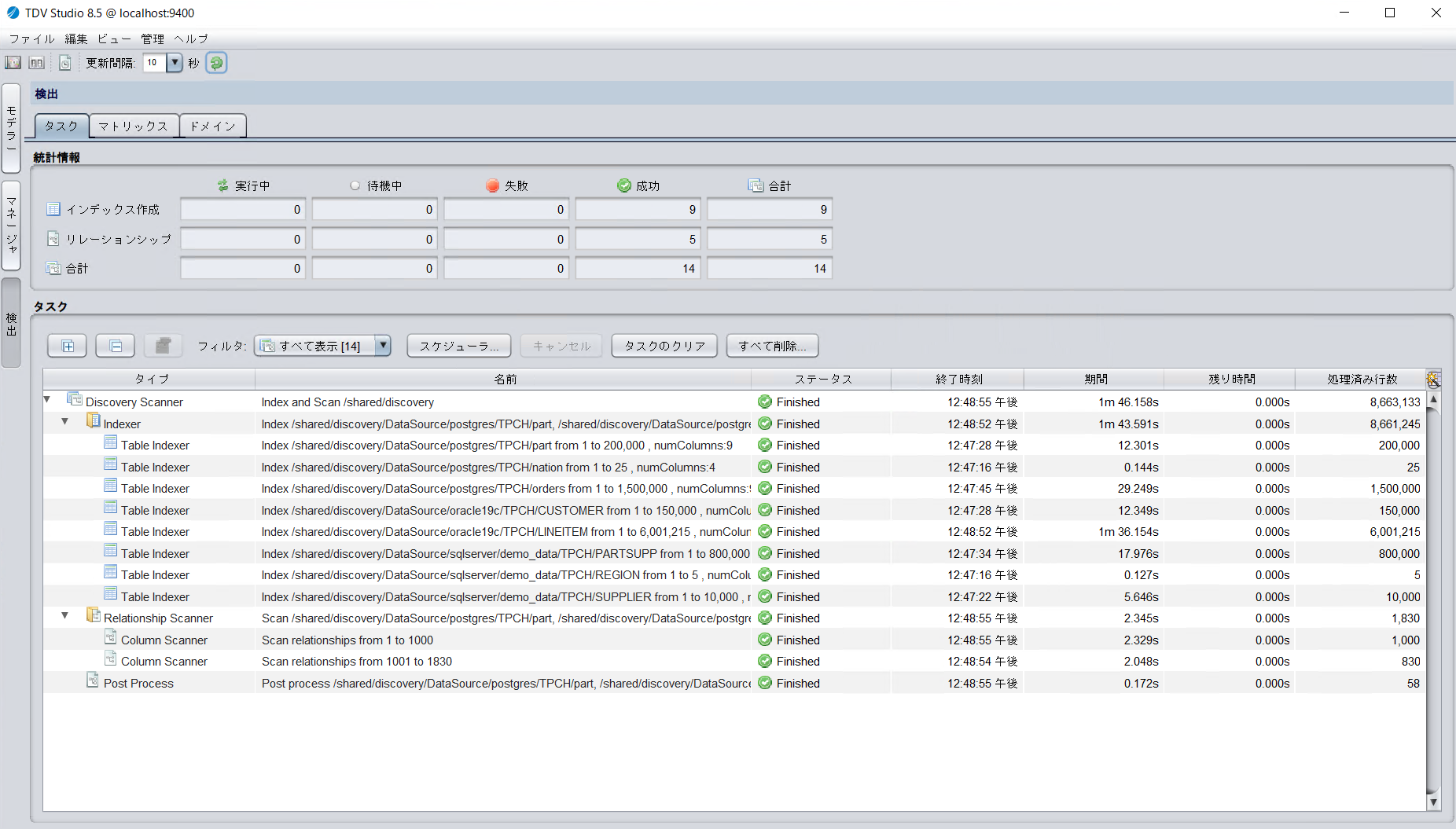Image resolution: width=1456 pixels, height=829 pixels.
Task: Click the 成功 green success icon
Action: click(624, 185)
